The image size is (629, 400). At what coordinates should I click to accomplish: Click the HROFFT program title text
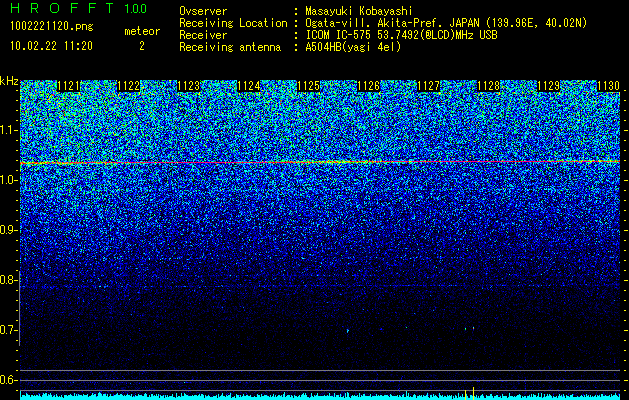(x=61, y=8)
